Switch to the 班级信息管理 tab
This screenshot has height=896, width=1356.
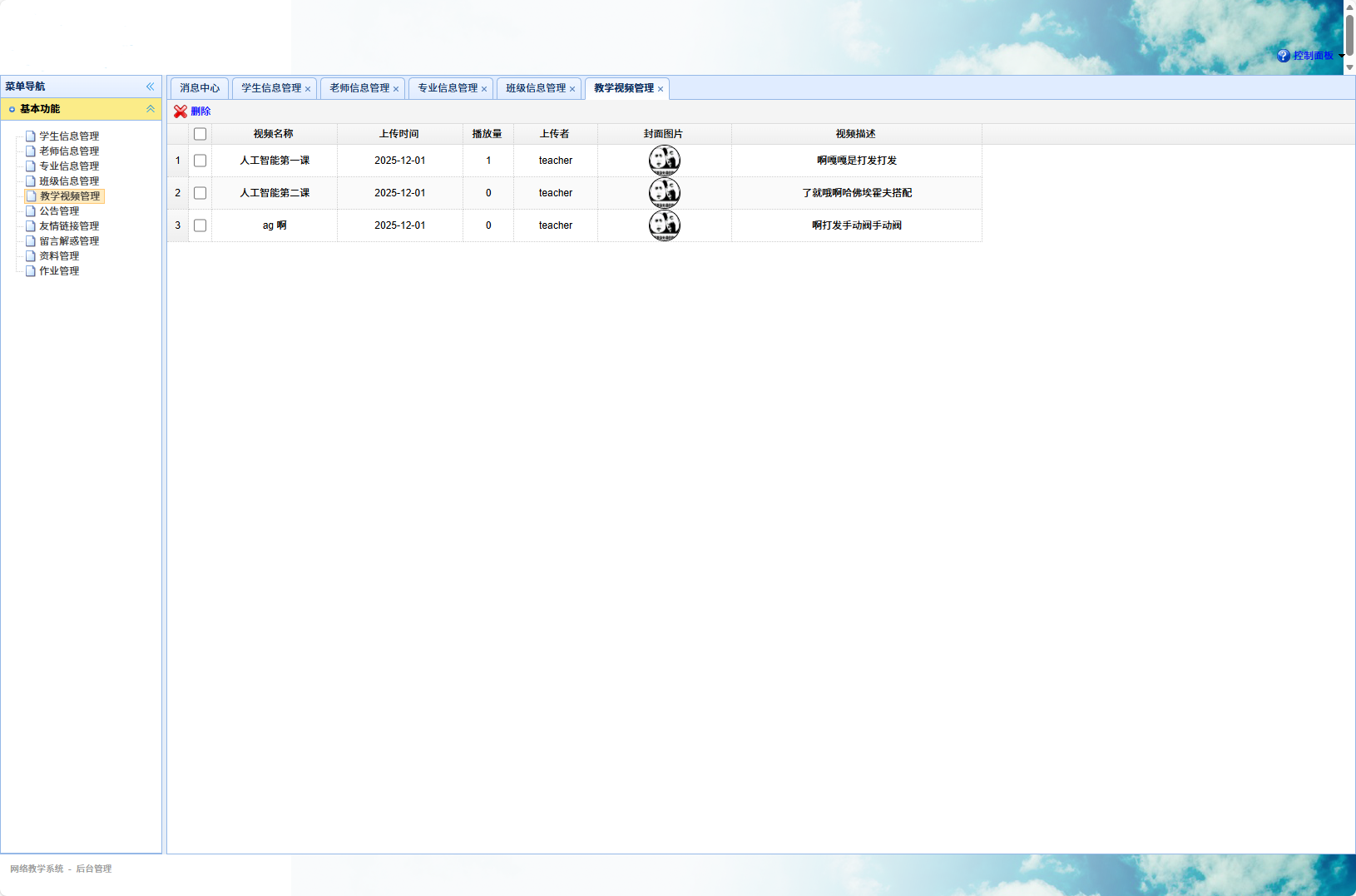pos(536,88)
